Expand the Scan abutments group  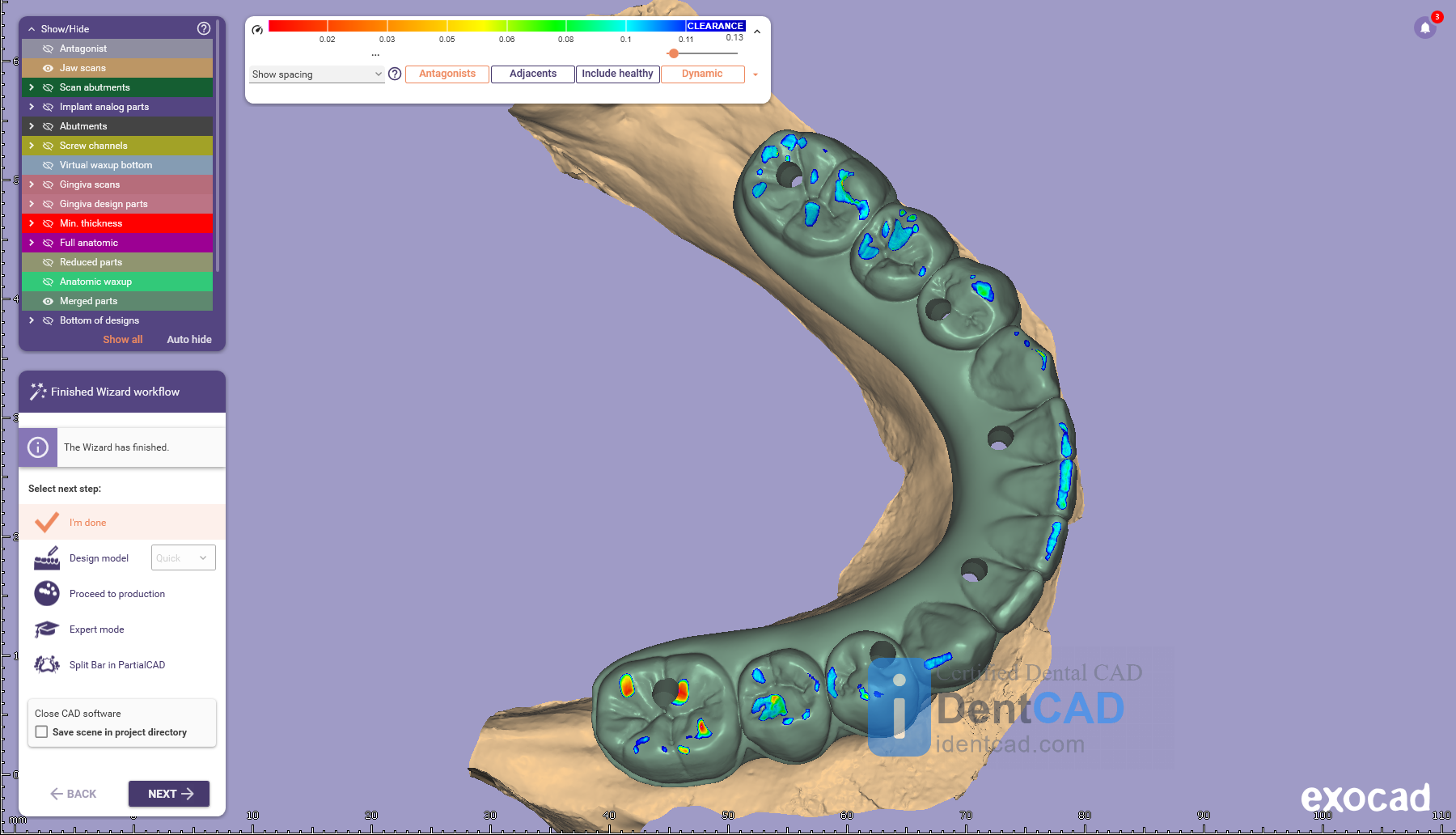(32, 87)
